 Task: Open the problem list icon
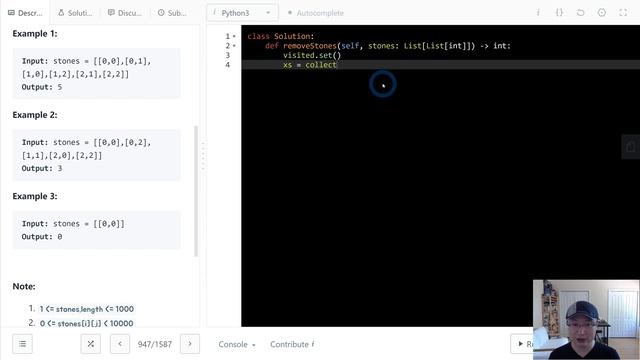click(22, 344)
